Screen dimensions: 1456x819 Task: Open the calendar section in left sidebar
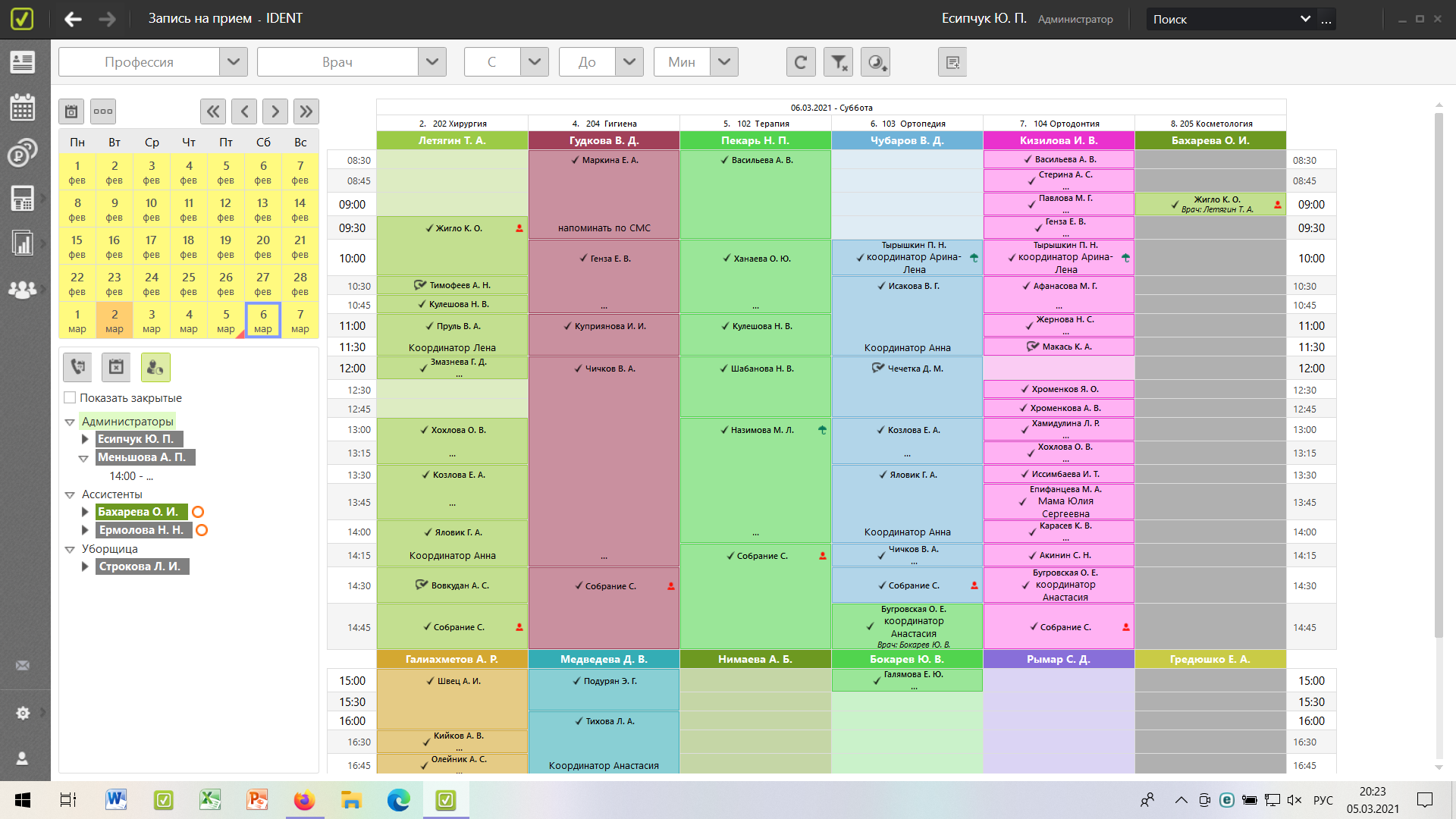(23, 108)
